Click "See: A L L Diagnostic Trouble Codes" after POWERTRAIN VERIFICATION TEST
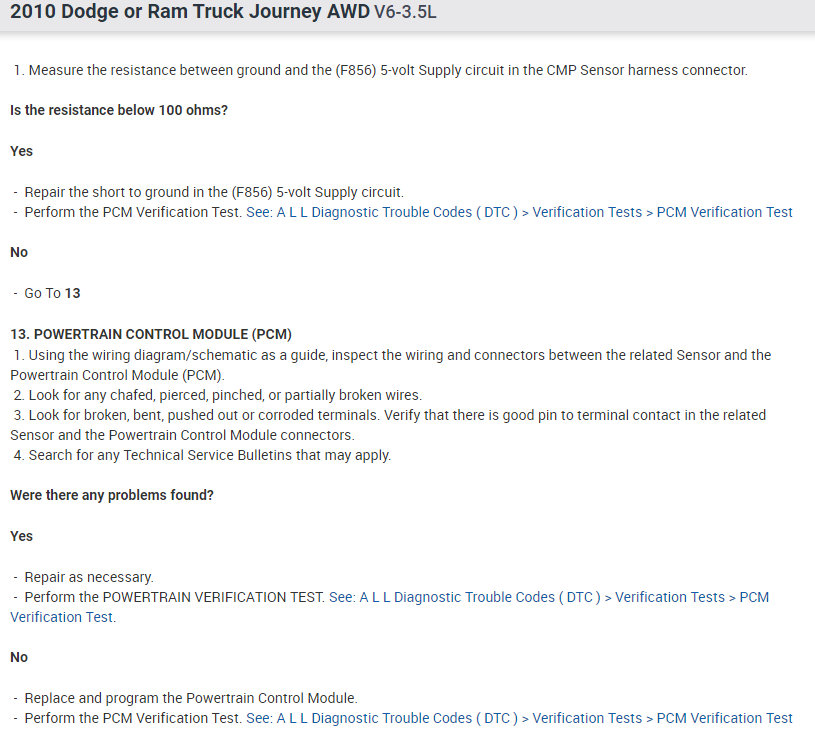Screen dimensions: 815x746 click(464, 597)
